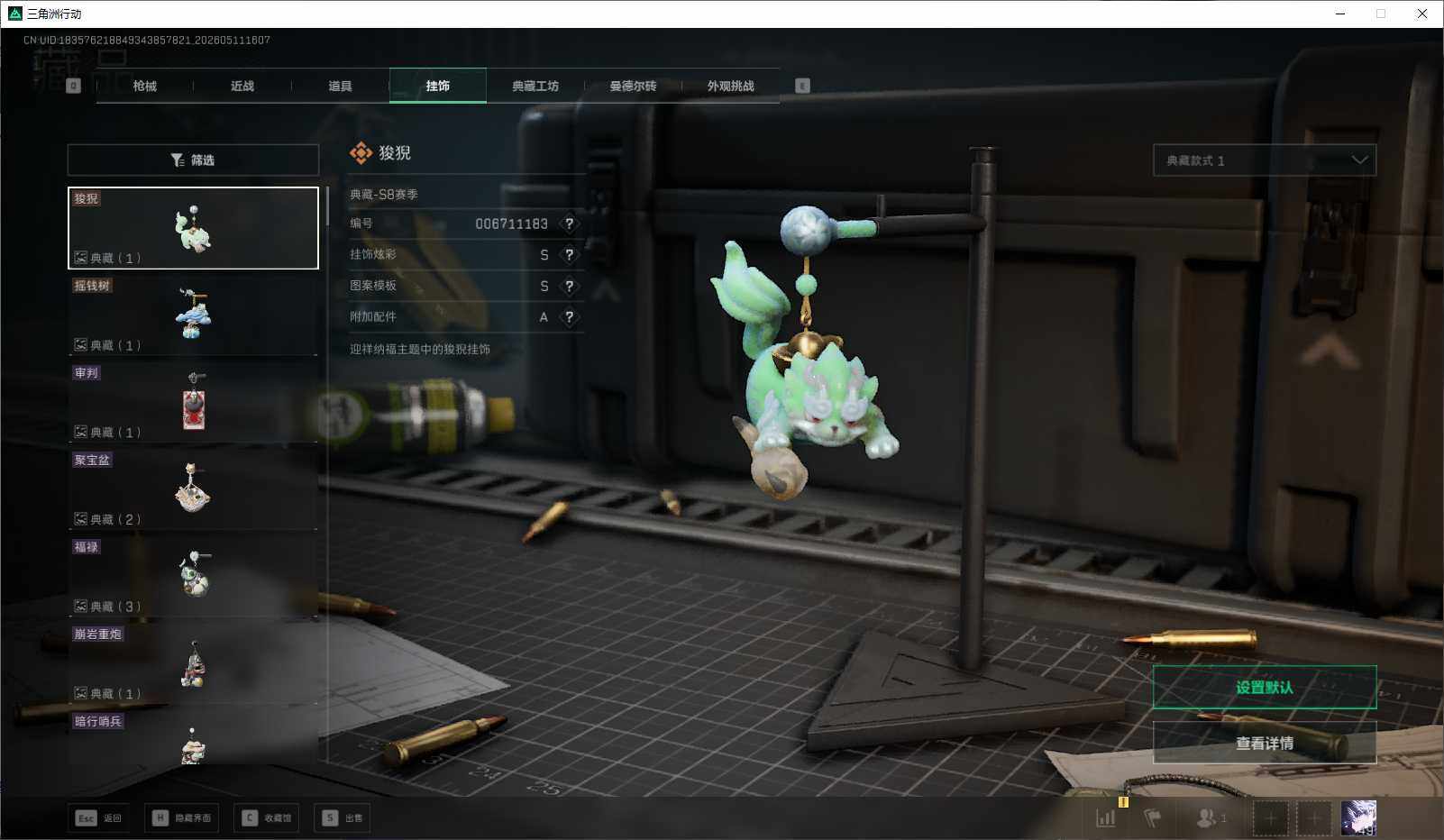Click the Esc 返回 button

tap(99, 817)
